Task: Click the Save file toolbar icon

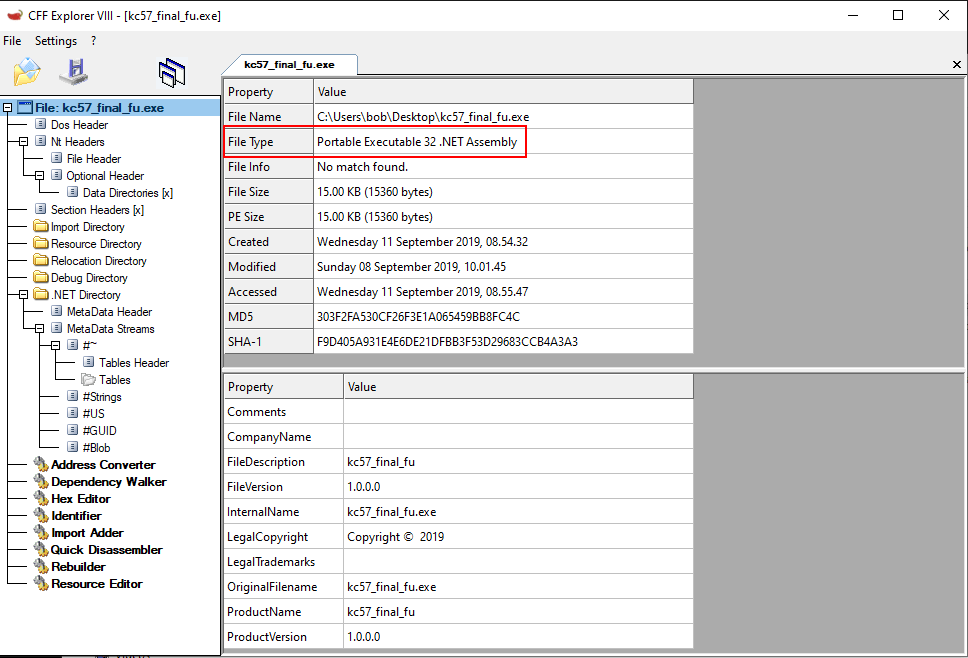Action: click(74, 72)
